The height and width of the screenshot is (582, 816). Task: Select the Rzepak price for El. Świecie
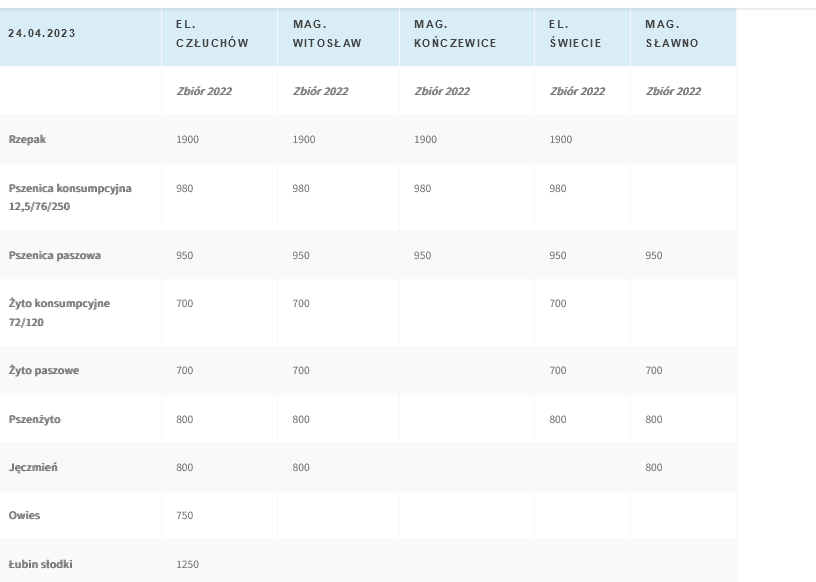[561, 139]
